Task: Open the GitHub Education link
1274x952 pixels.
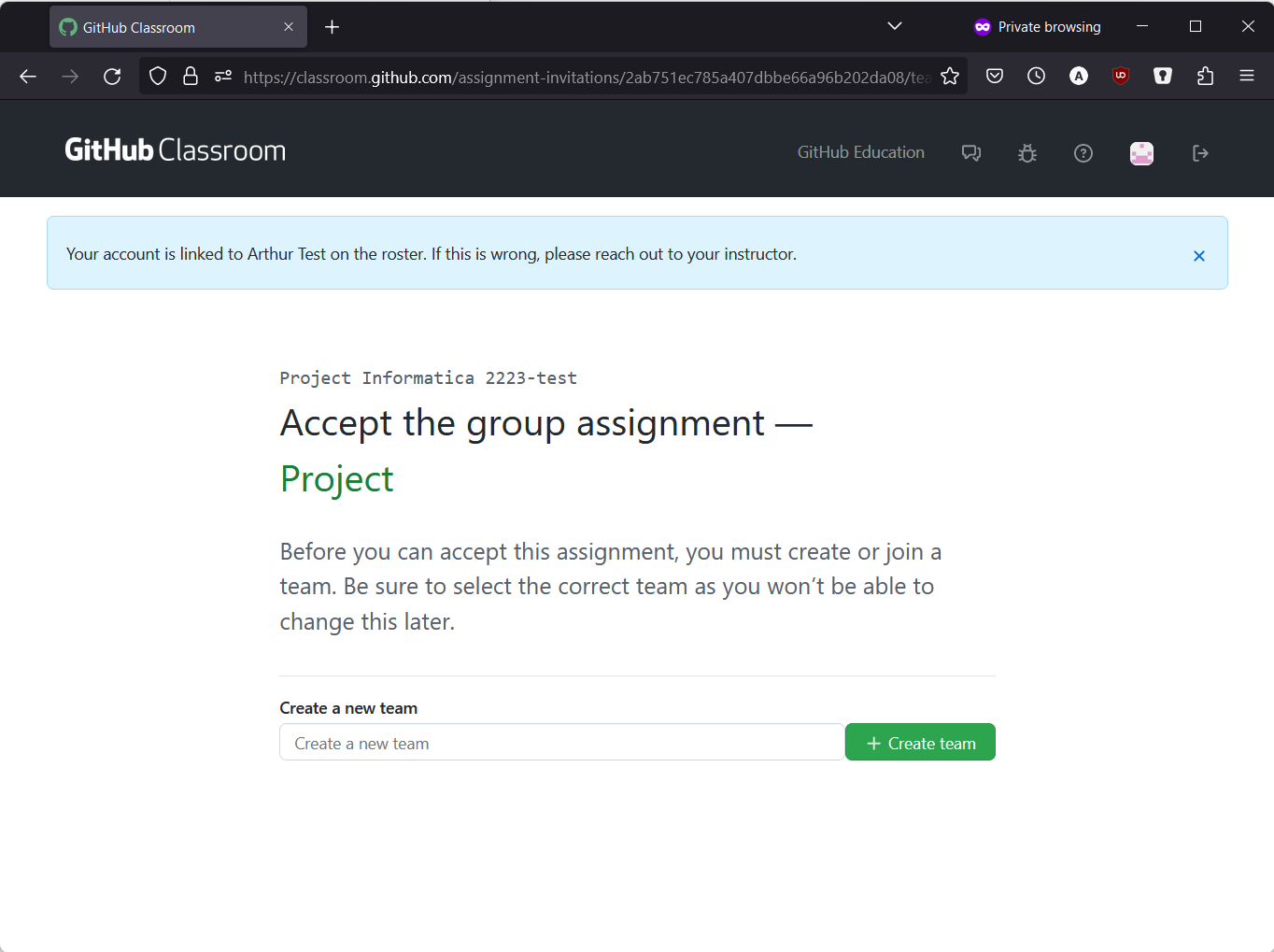Action: point(860,152)
